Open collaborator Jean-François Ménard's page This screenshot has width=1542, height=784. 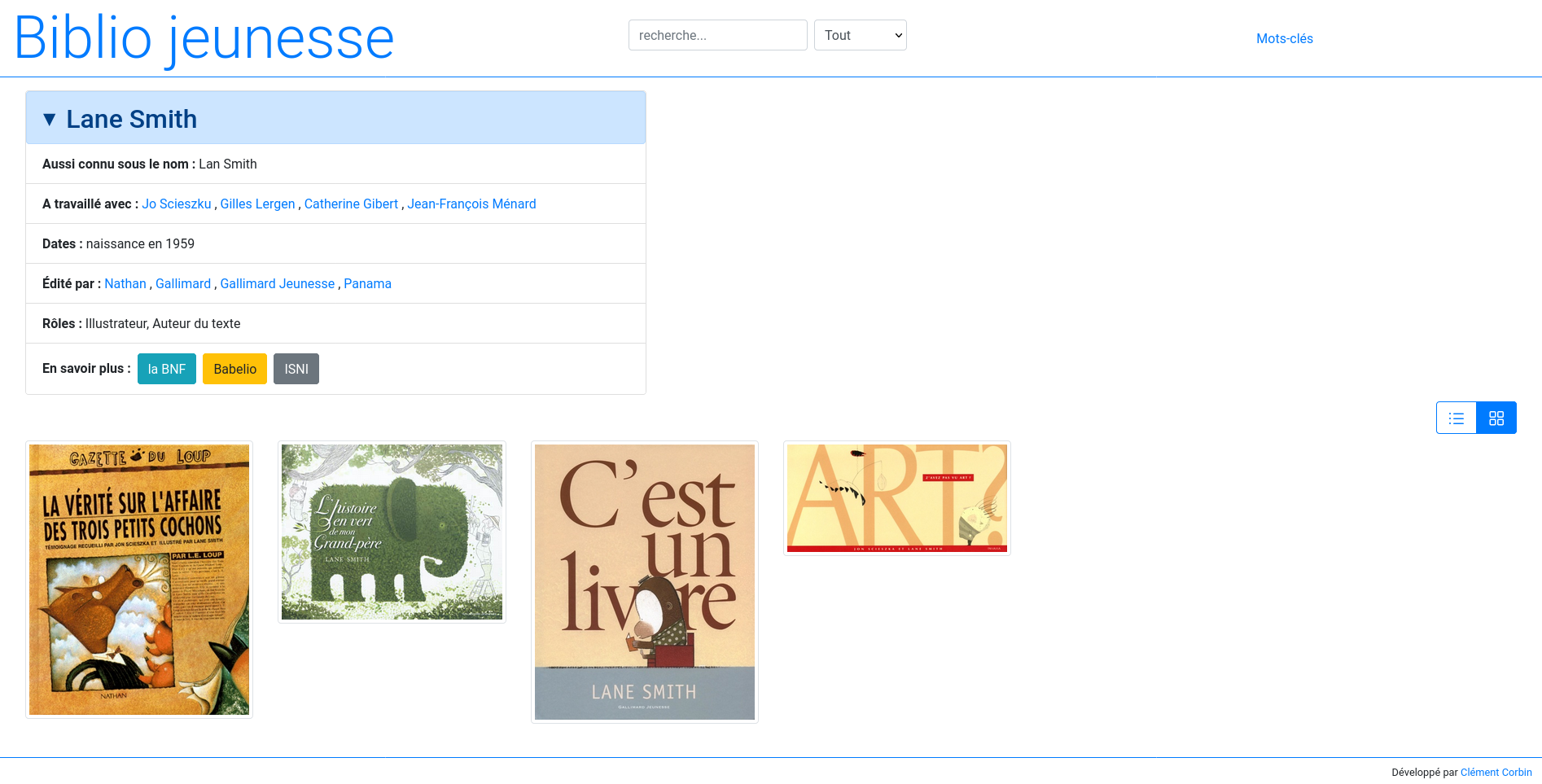click(x=471, y=204)
